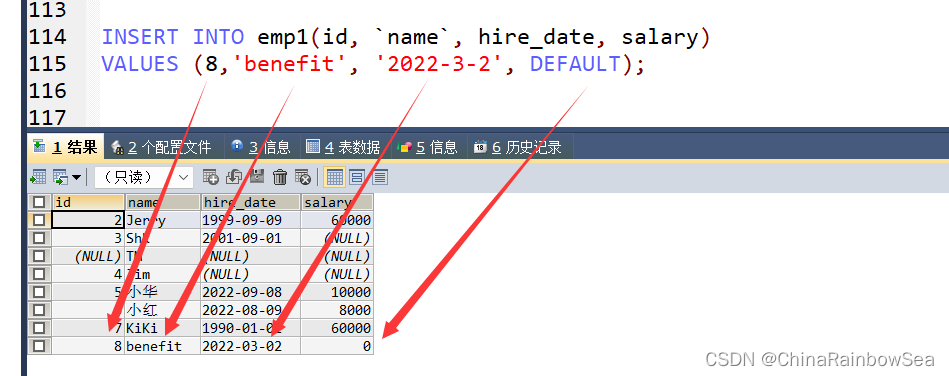Image resolution: width=949 pixels, height=376 pixels.
Task: Toggle the select-all checkbox in grid header
Action: point(39,202)
